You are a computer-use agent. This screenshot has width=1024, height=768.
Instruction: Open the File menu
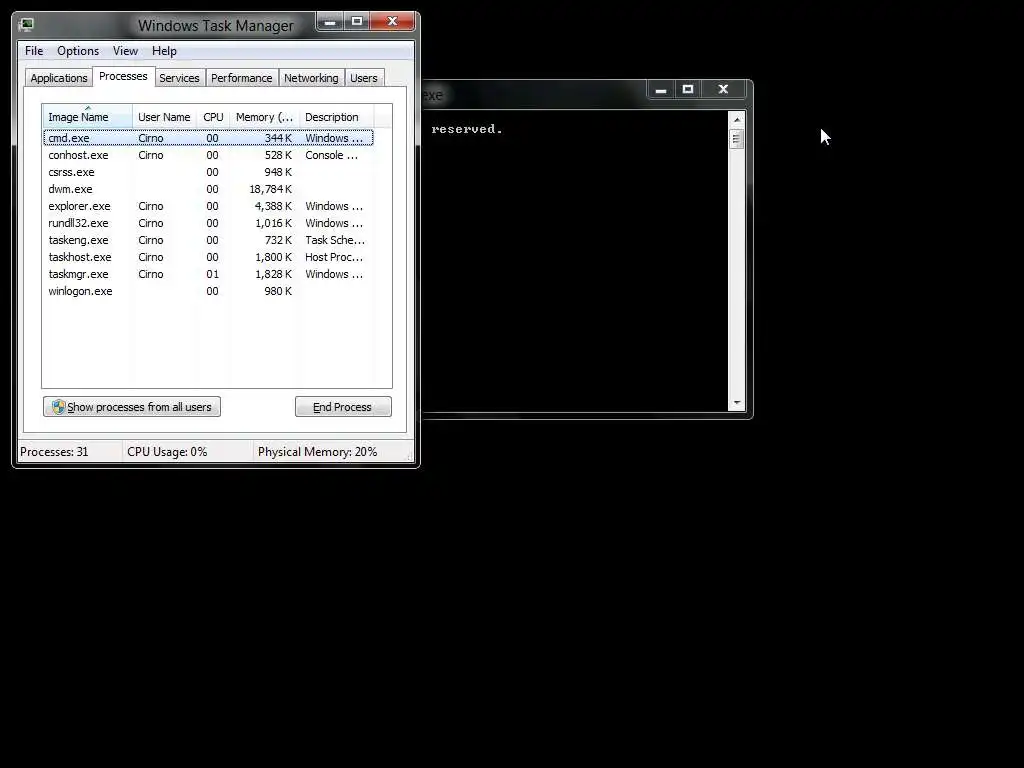pos(34,51)
